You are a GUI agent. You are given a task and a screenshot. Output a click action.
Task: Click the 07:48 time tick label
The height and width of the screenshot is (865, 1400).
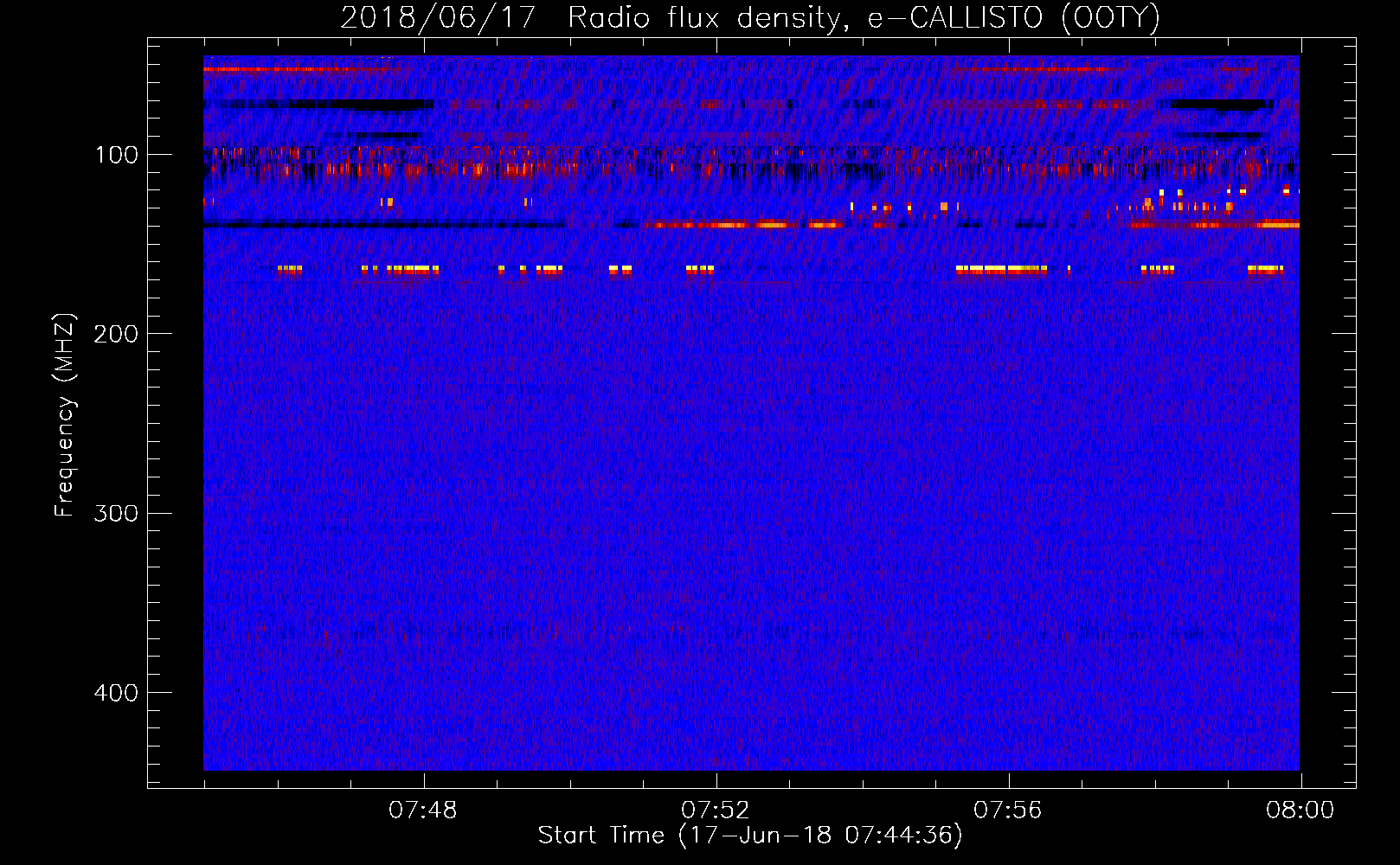pyautogui.click(x=423, y=811)
